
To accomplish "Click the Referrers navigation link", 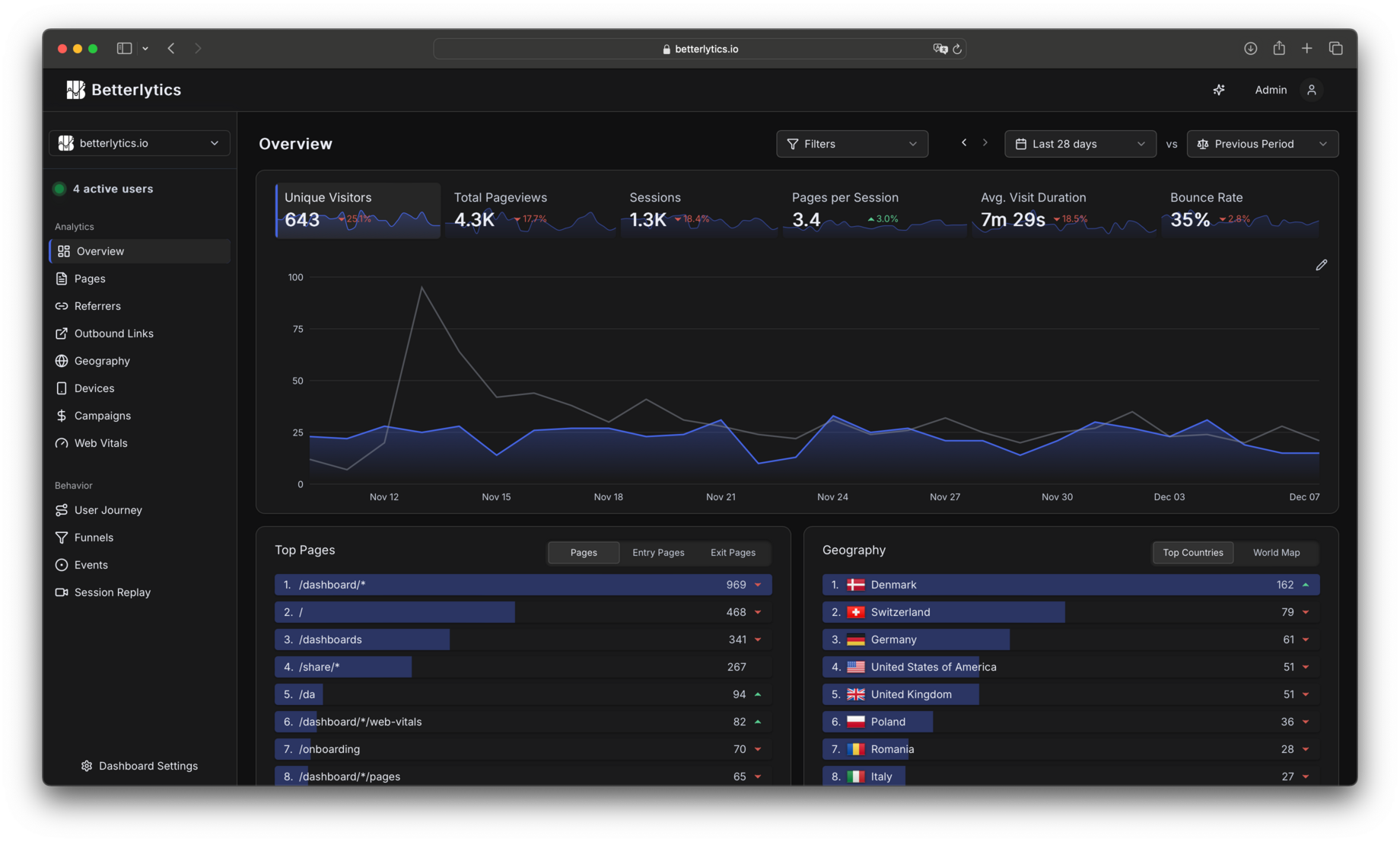I will point(97,305).
